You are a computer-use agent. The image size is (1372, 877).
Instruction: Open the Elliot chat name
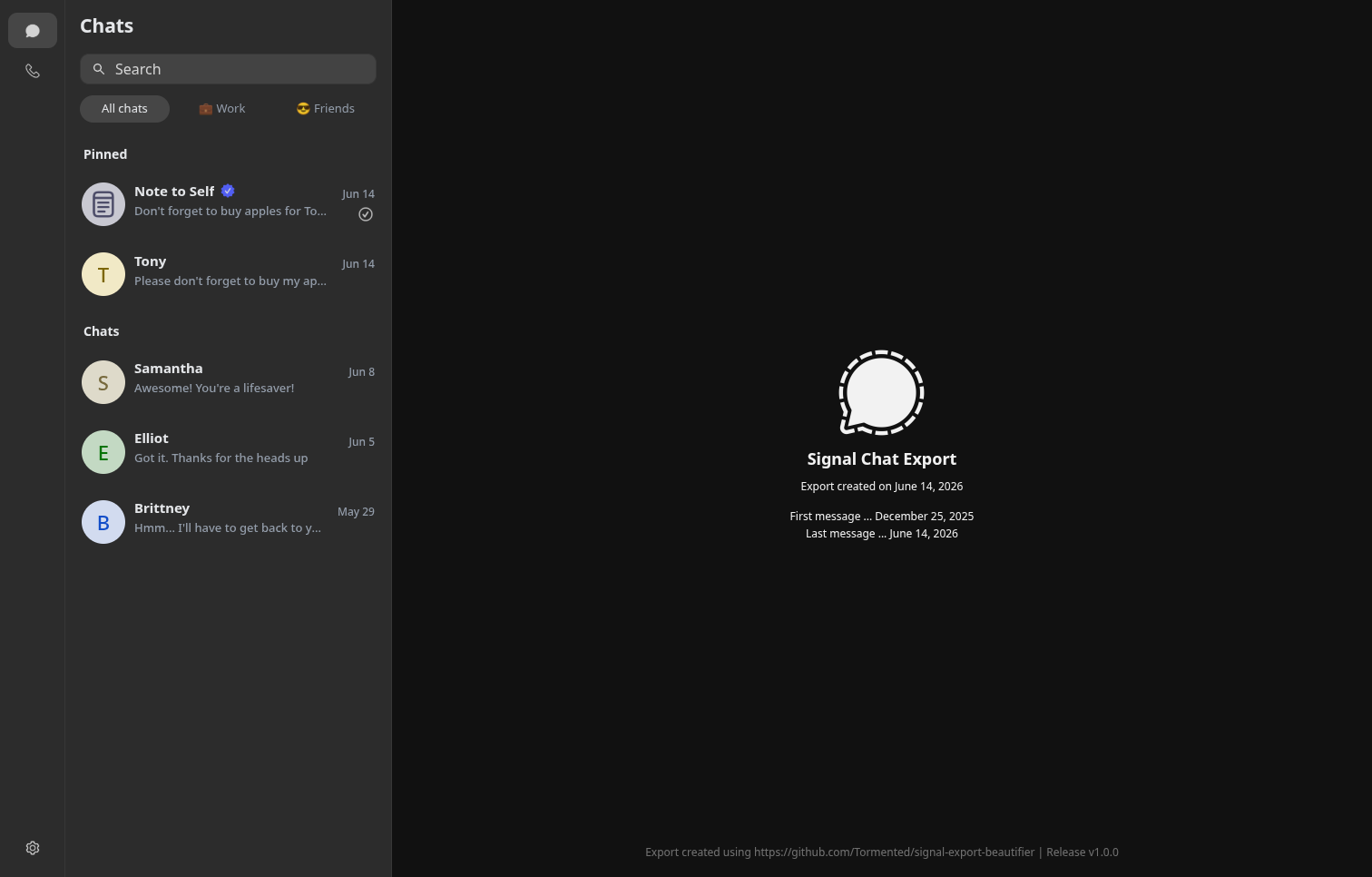[x=152, y=438]
